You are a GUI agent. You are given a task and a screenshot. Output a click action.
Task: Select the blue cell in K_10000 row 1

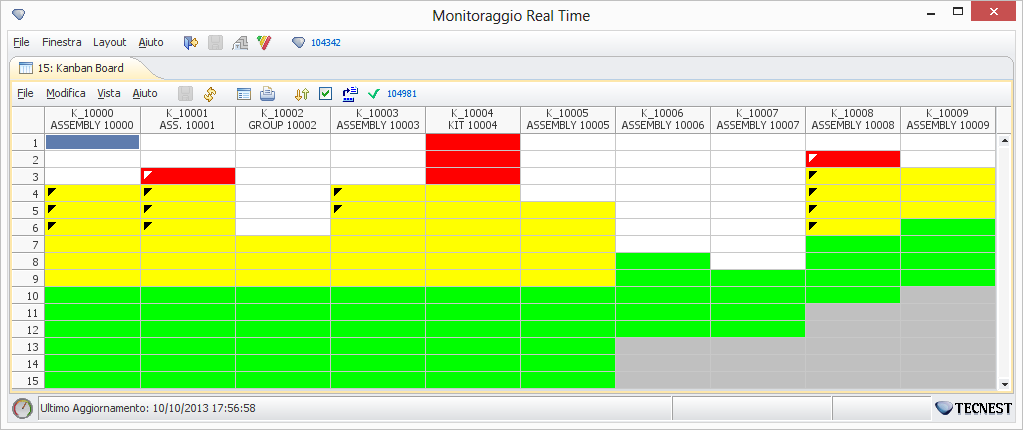coord(93,142)
